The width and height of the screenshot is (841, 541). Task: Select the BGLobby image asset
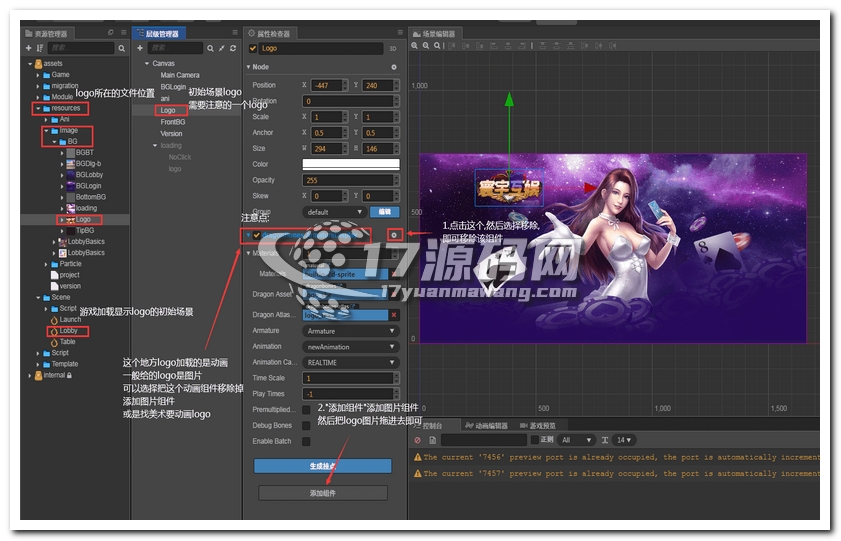84,175
